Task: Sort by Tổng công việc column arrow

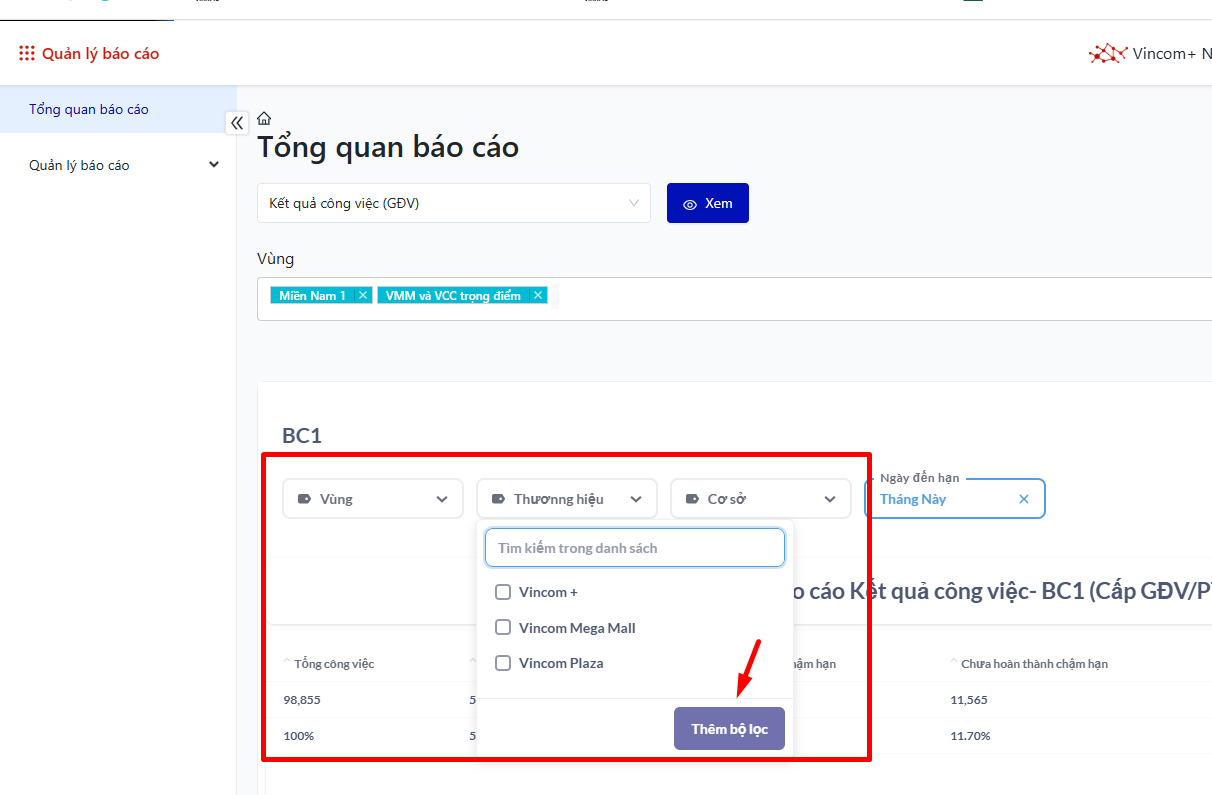Action: 288,662
